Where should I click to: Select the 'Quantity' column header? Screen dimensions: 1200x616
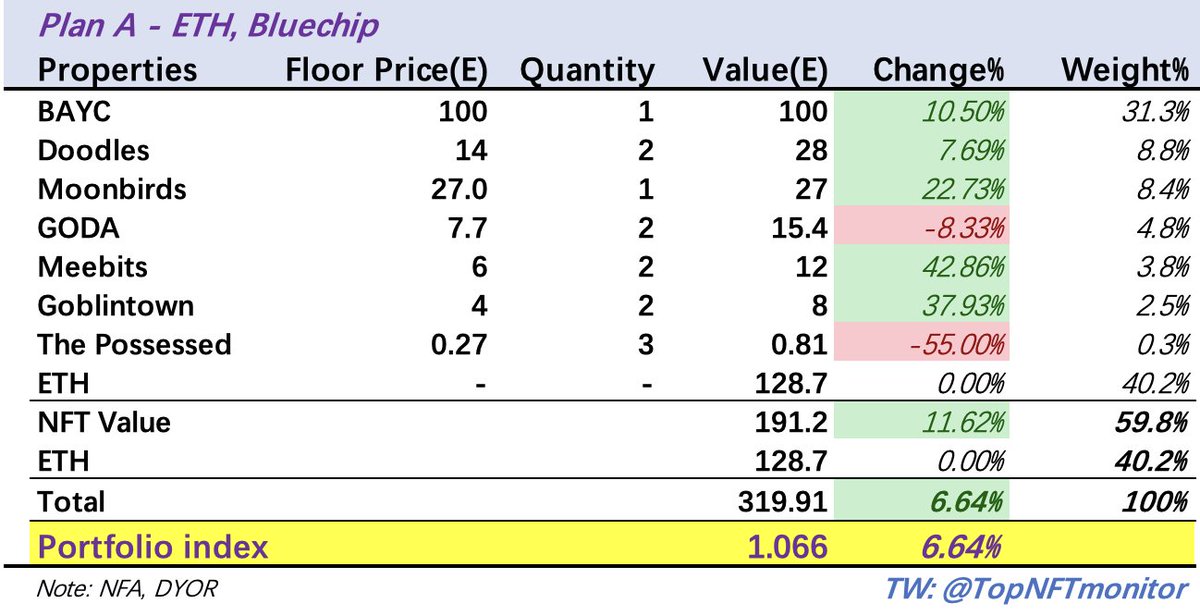tap(586, 70)
